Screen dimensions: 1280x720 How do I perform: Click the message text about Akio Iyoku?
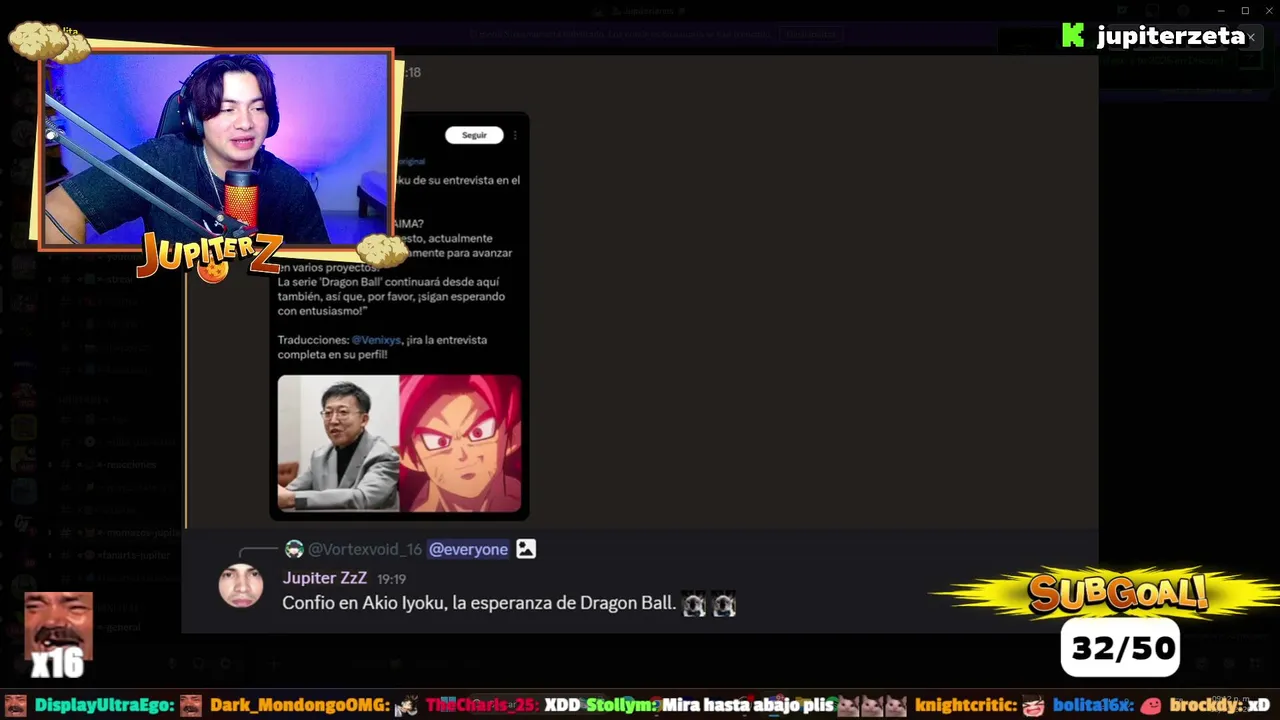coord(479,603)
